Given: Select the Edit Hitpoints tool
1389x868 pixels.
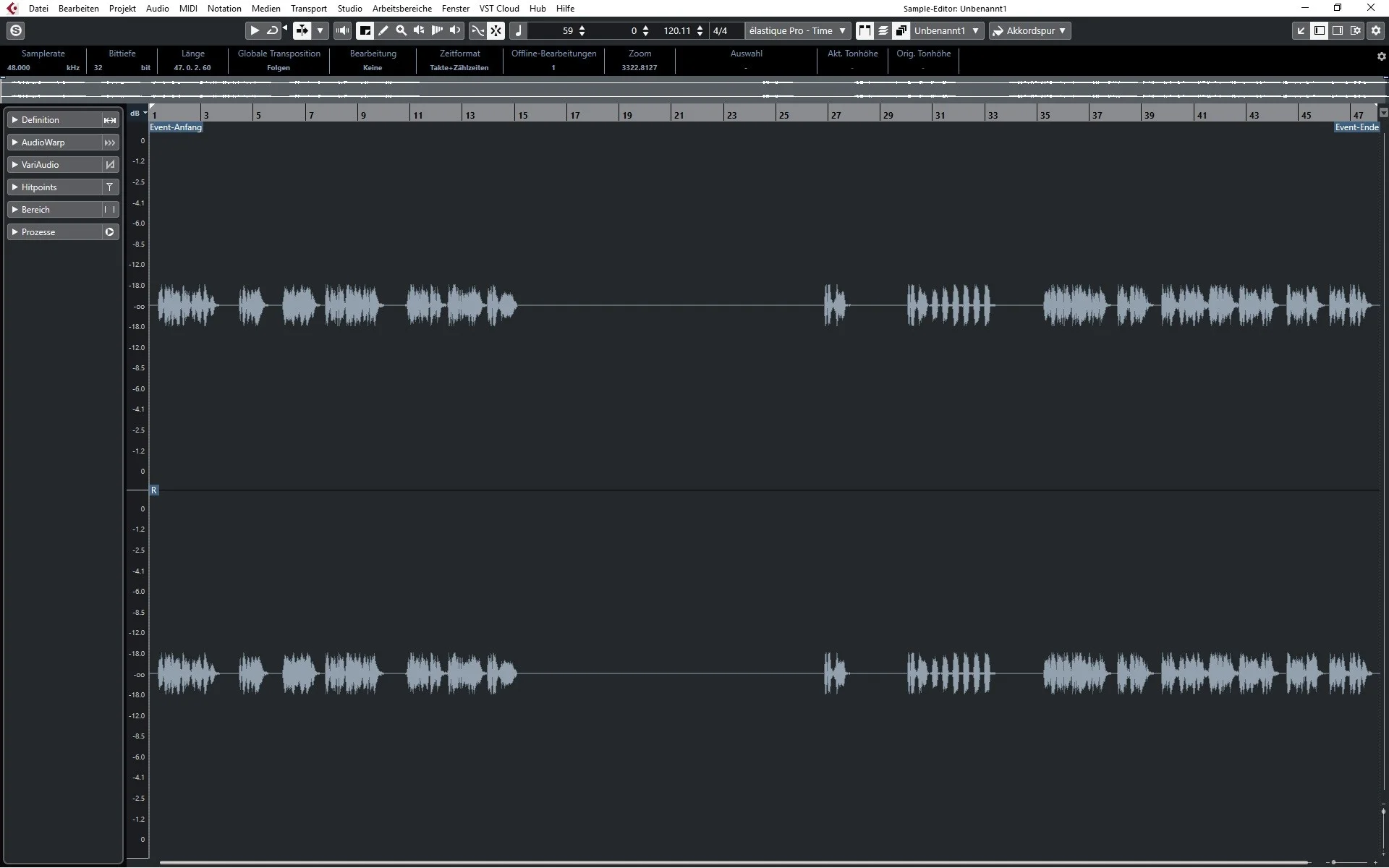Looking at the screenshot, I should click(x=437, y=30).
